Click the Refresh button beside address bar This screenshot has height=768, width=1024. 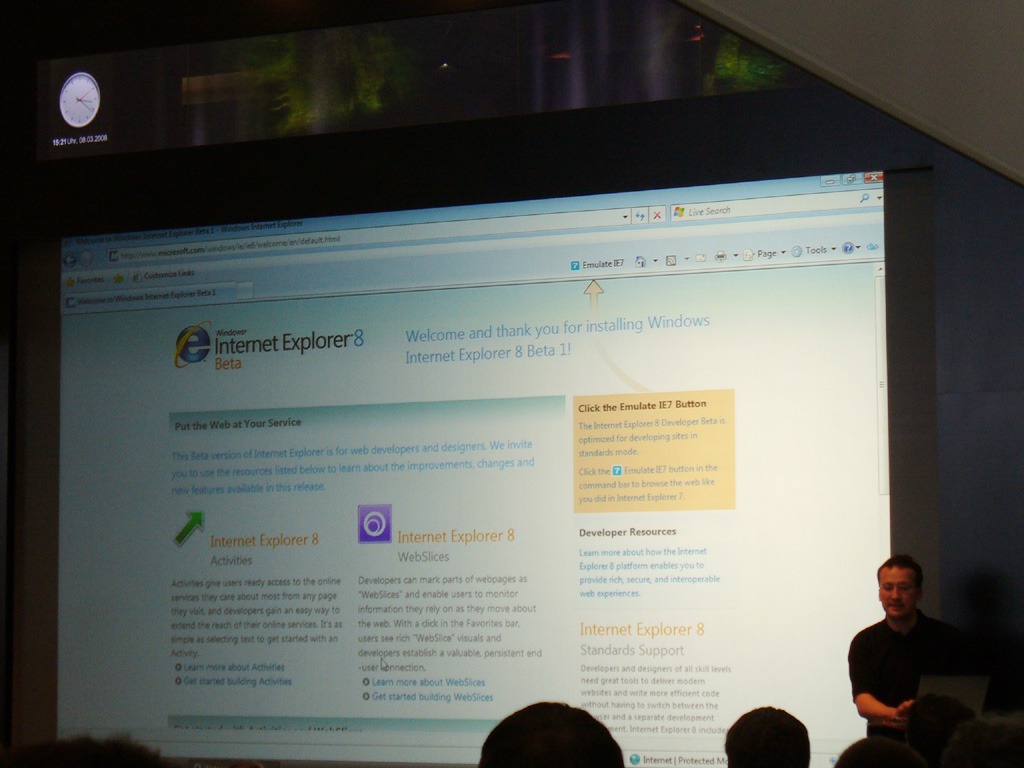pos(640,216)
